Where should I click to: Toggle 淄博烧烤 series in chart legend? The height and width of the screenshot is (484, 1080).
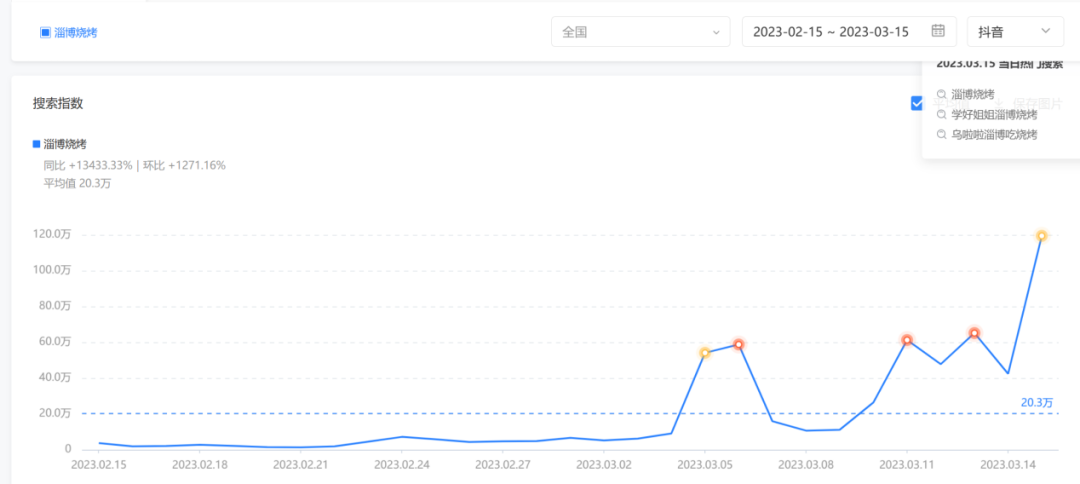coord(37,144)
